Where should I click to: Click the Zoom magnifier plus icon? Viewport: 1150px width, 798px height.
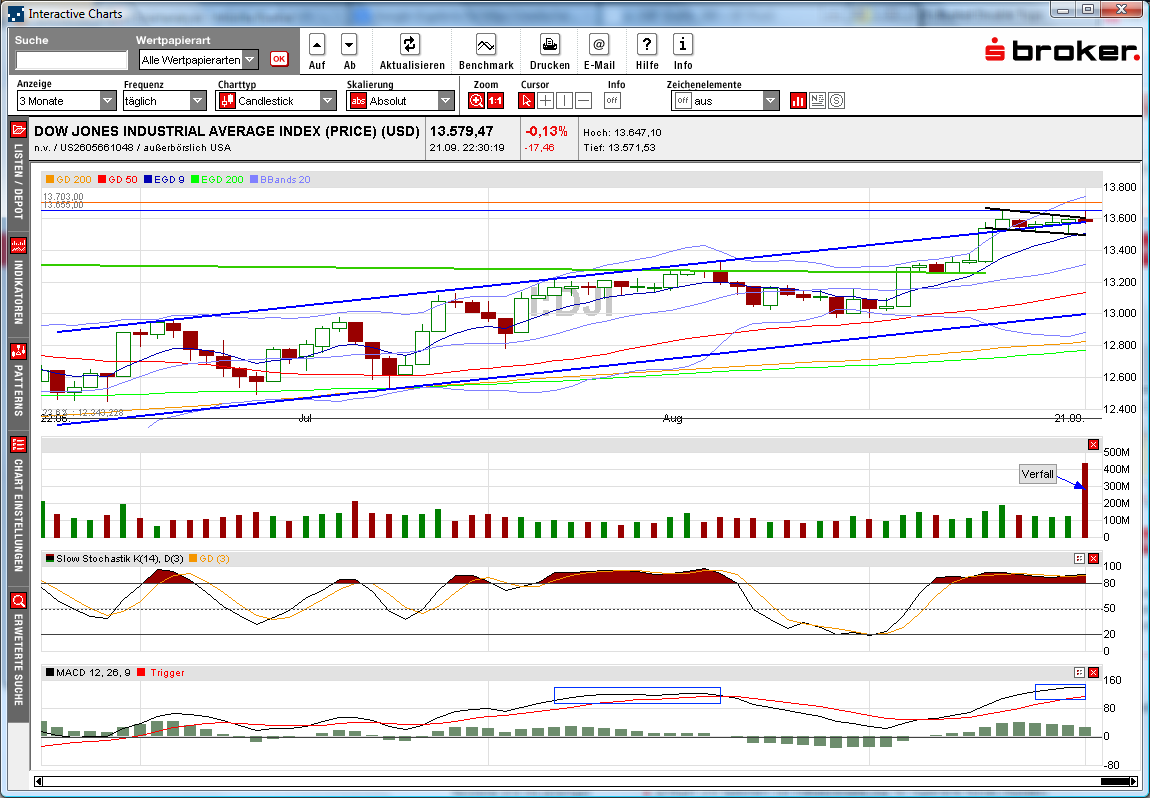tap(476, 100)
